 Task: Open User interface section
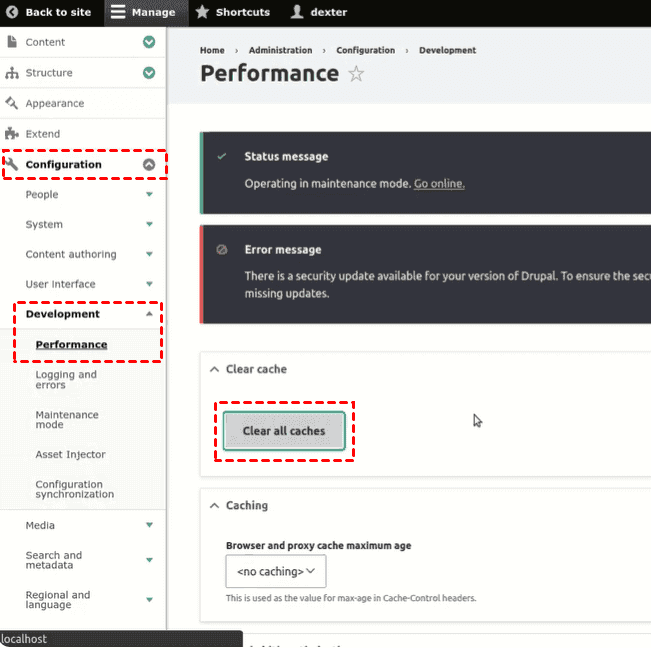[x=61, y=284]
